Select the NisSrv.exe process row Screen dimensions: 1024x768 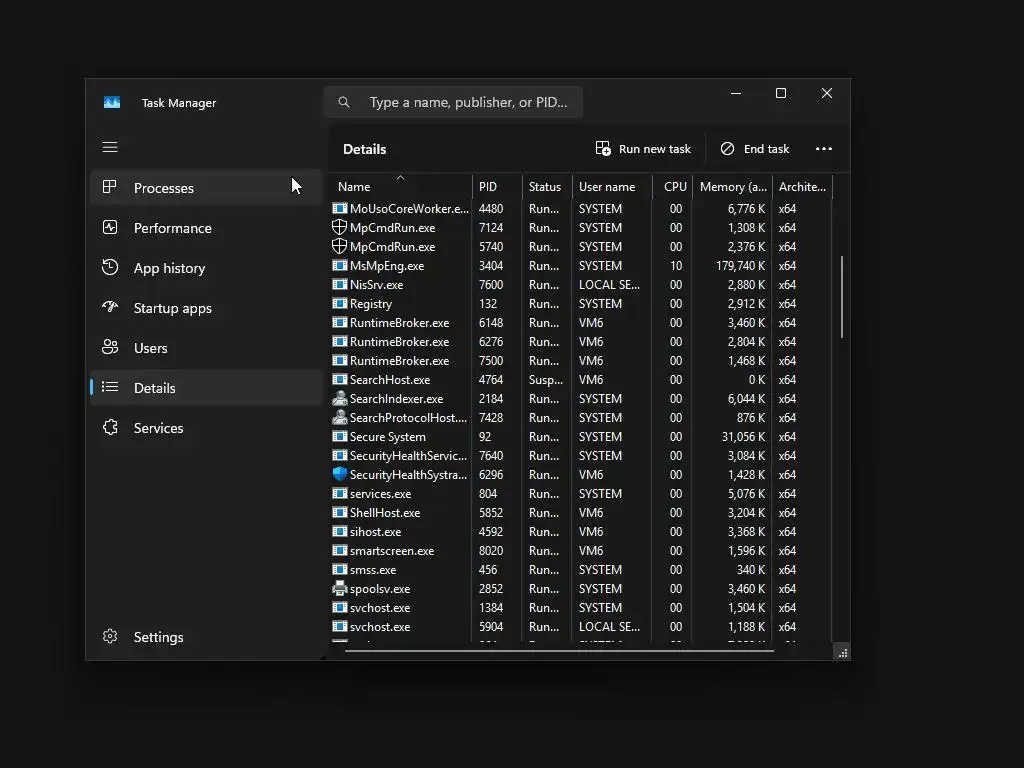pos(580,284)
